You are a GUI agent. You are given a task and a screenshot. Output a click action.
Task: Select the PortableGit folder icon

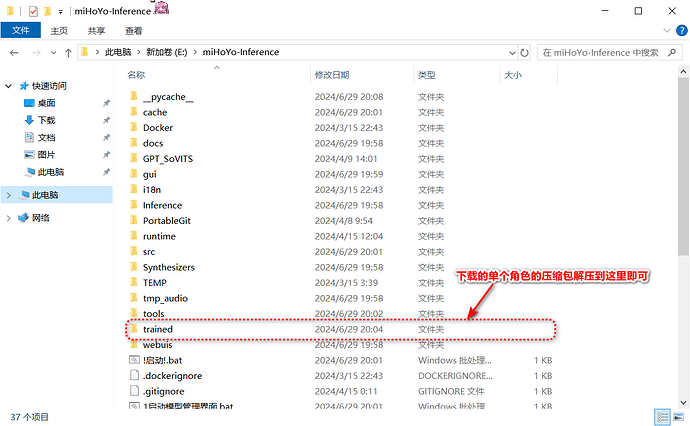(x=134, y=220)
